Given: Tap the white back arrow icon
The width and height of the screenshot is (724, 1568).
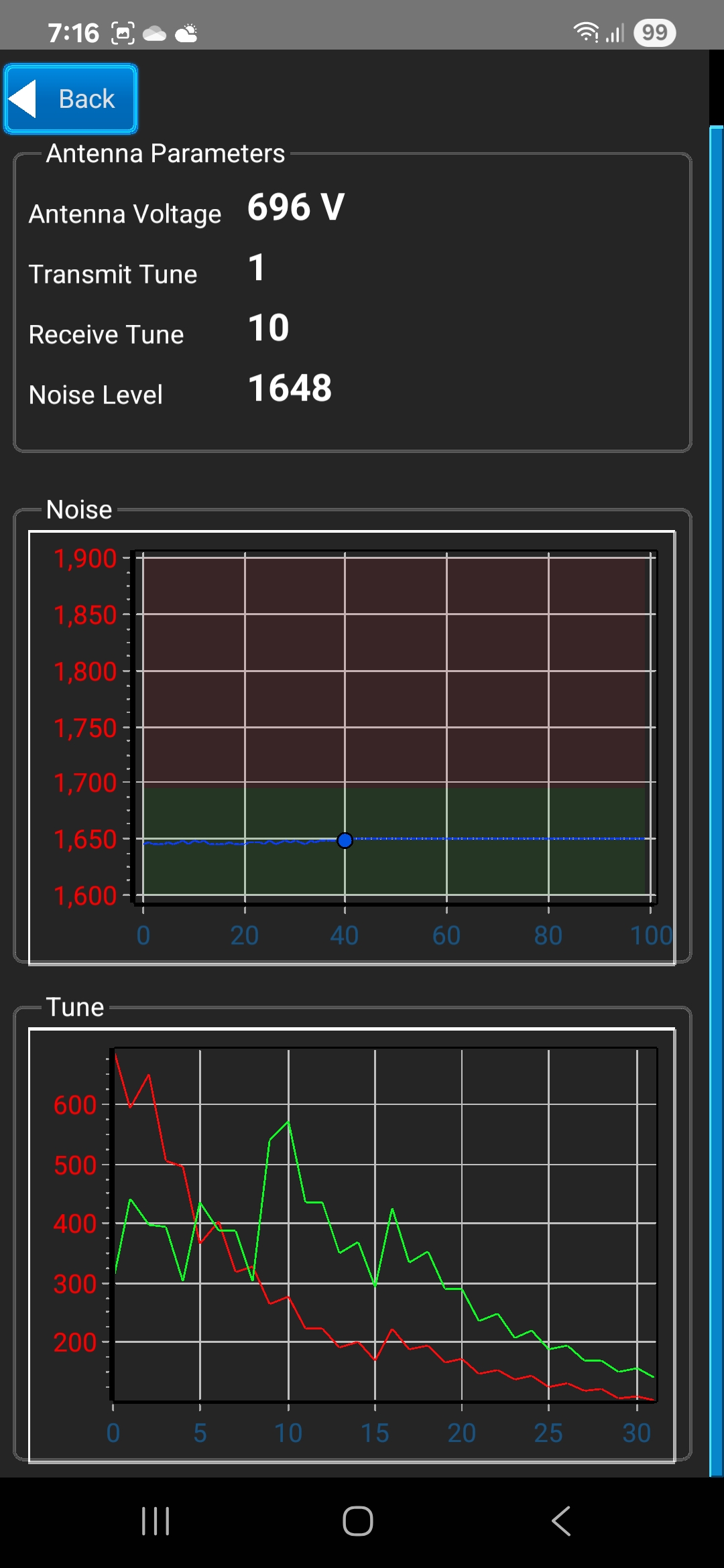Looking at the screenshot, I should [x=22, y=99].
